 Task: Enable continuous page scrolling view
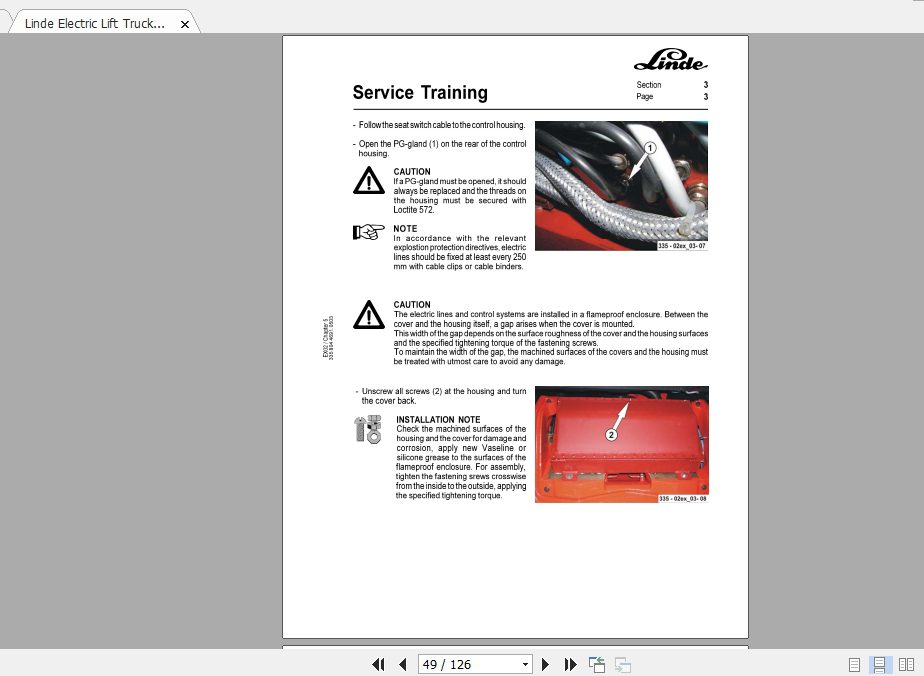pyautogui.click(x=879, y=665)
